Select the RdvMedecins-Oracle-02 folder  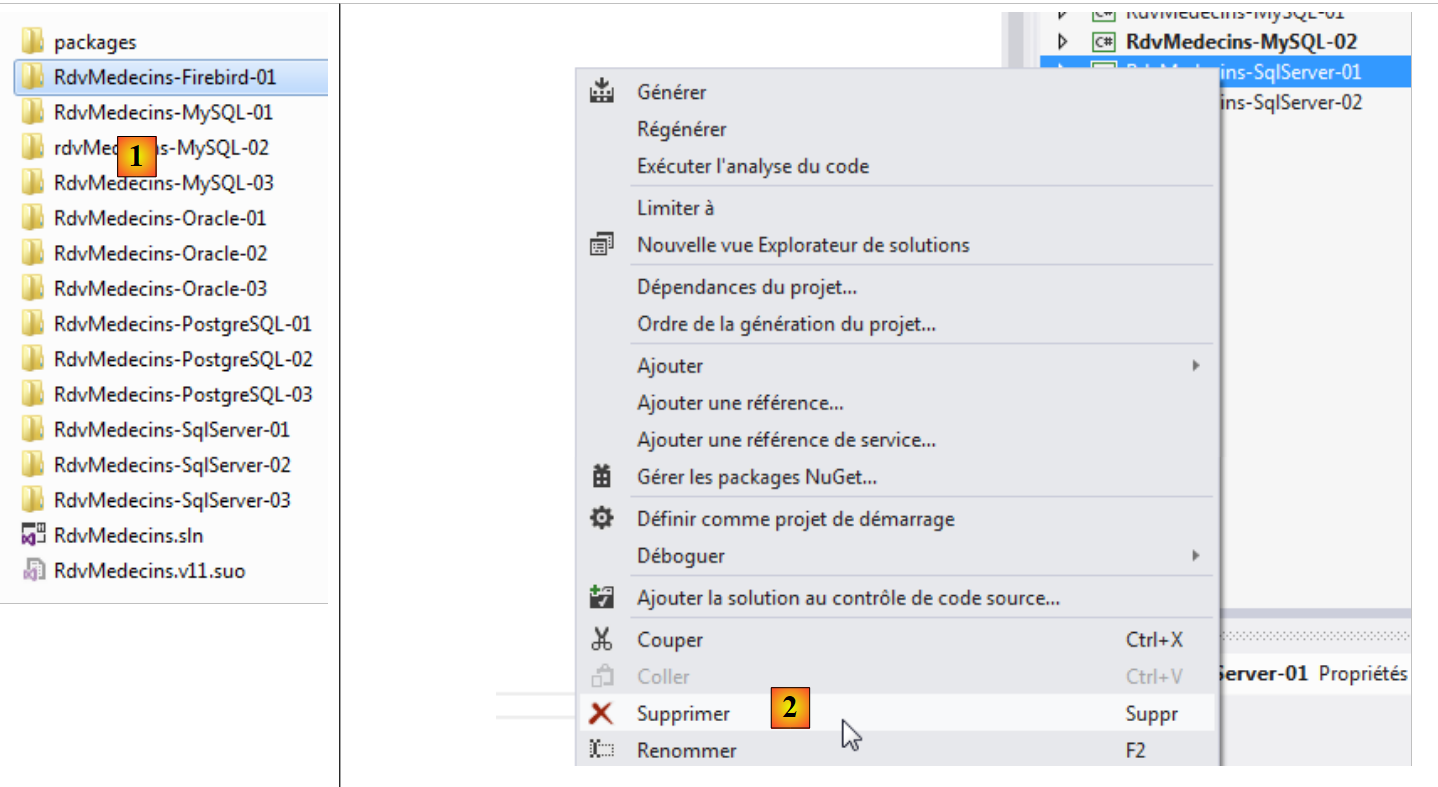pos(160,254)
